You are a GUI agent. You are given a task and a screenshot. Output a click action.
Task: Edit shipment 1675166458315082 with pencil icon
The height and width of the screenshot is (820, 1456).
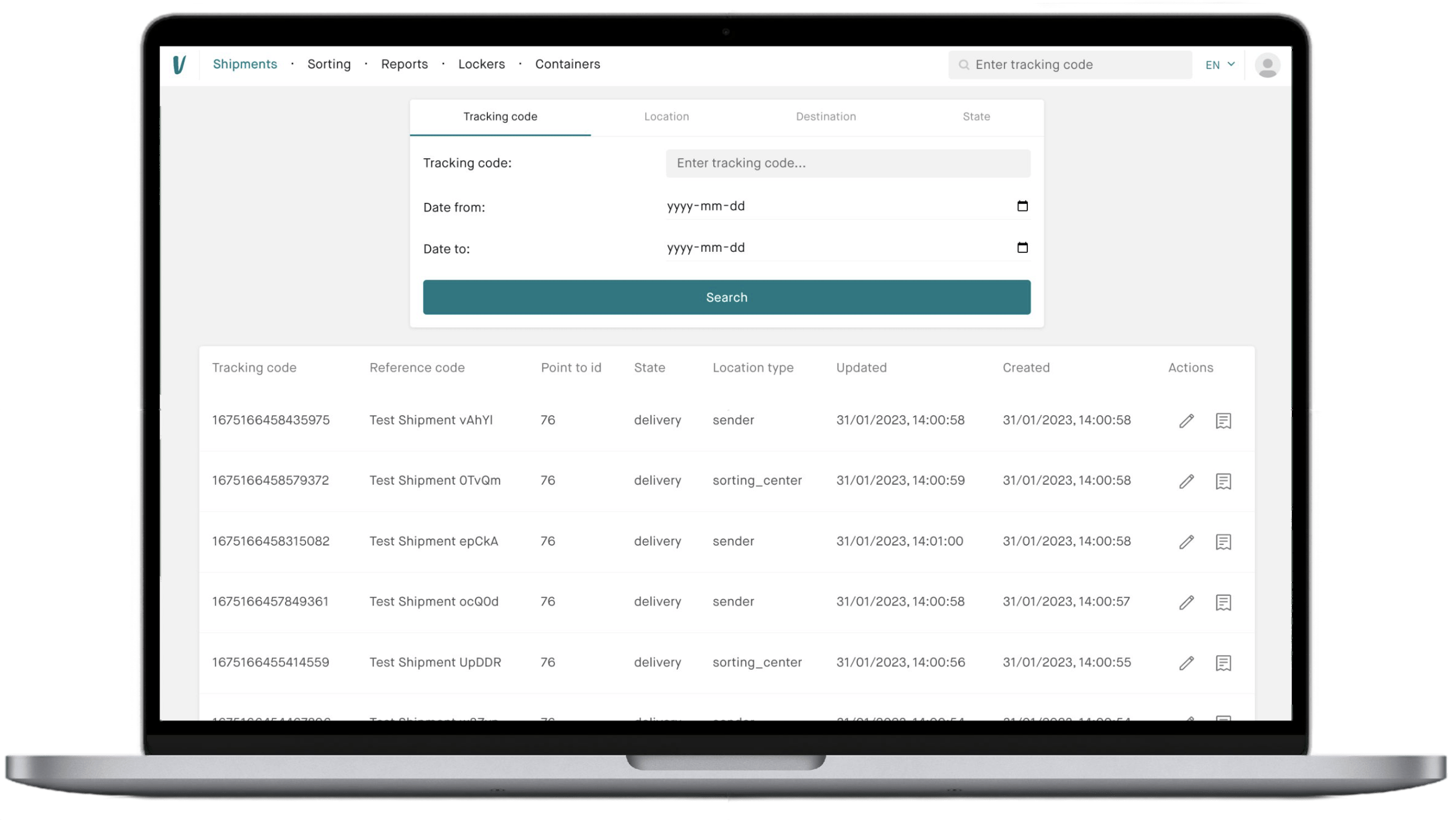(1186, 542)
